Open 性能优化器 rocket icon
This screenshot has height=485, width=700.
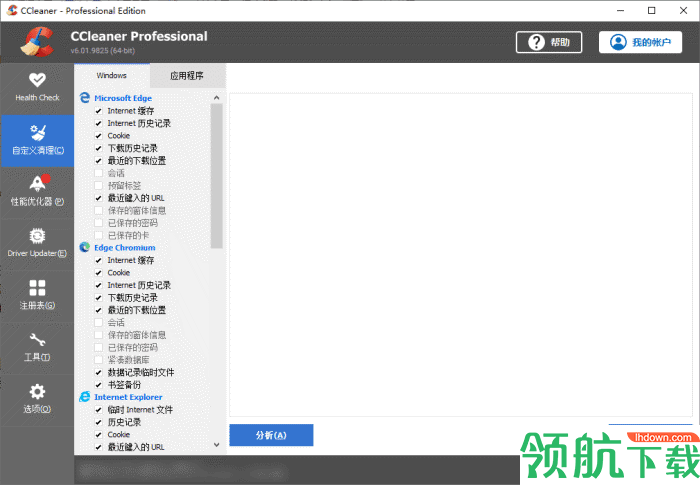point(38,183)
